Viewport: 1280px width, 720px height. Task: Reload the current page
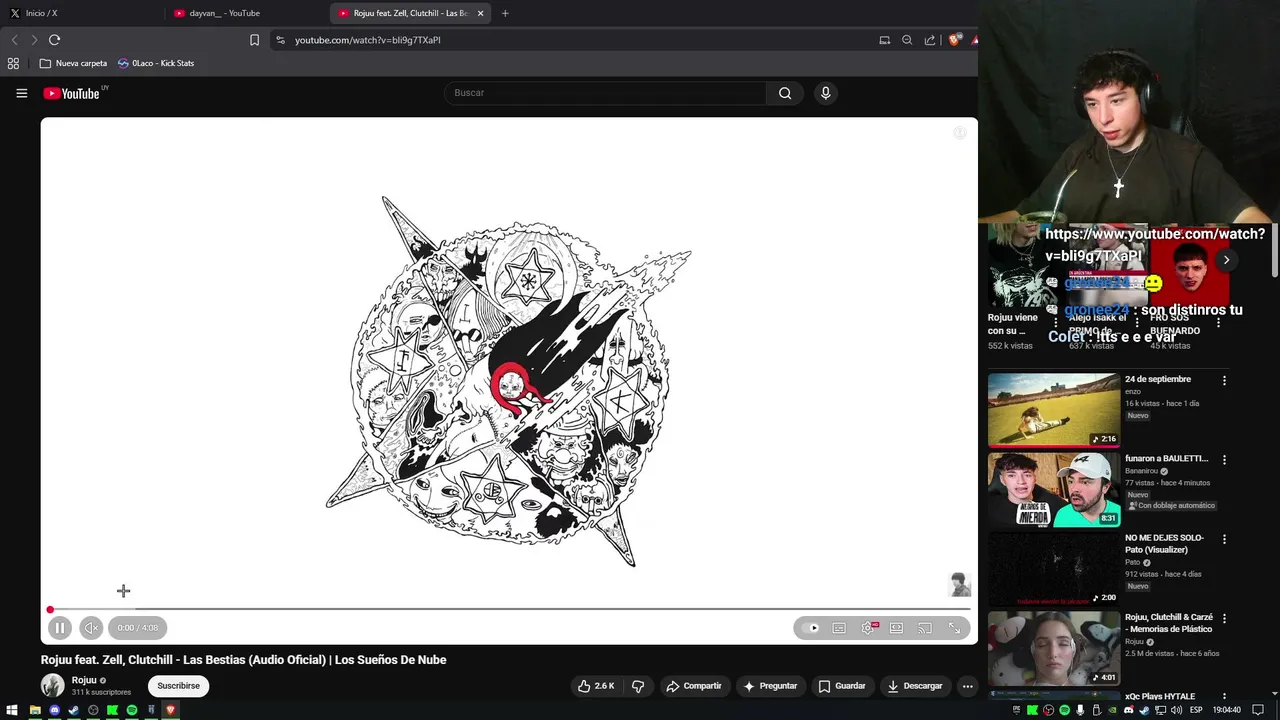(54, 40)
